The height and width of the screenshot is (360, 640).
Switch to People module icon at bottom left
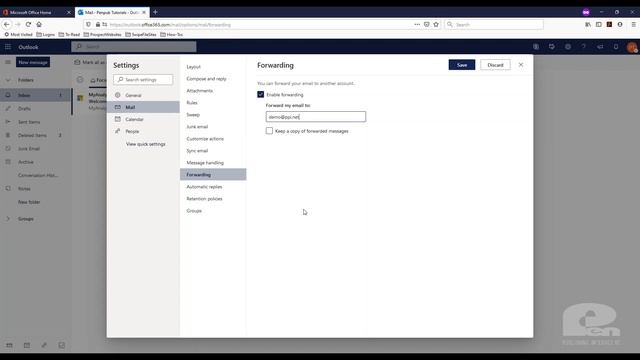(44, 345)
